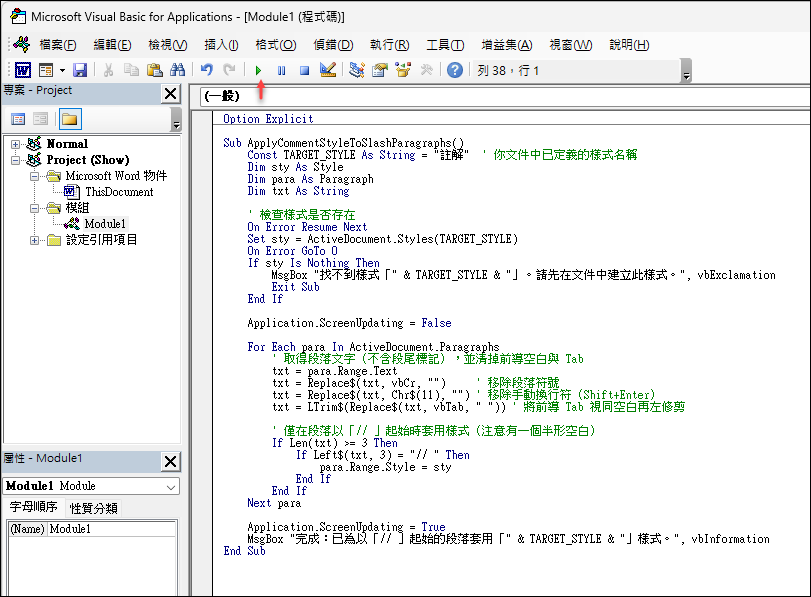This screenshot has height=597, width=811.
Task: Collapse the Project (Show) node
Action: click(x=15, y=160)
